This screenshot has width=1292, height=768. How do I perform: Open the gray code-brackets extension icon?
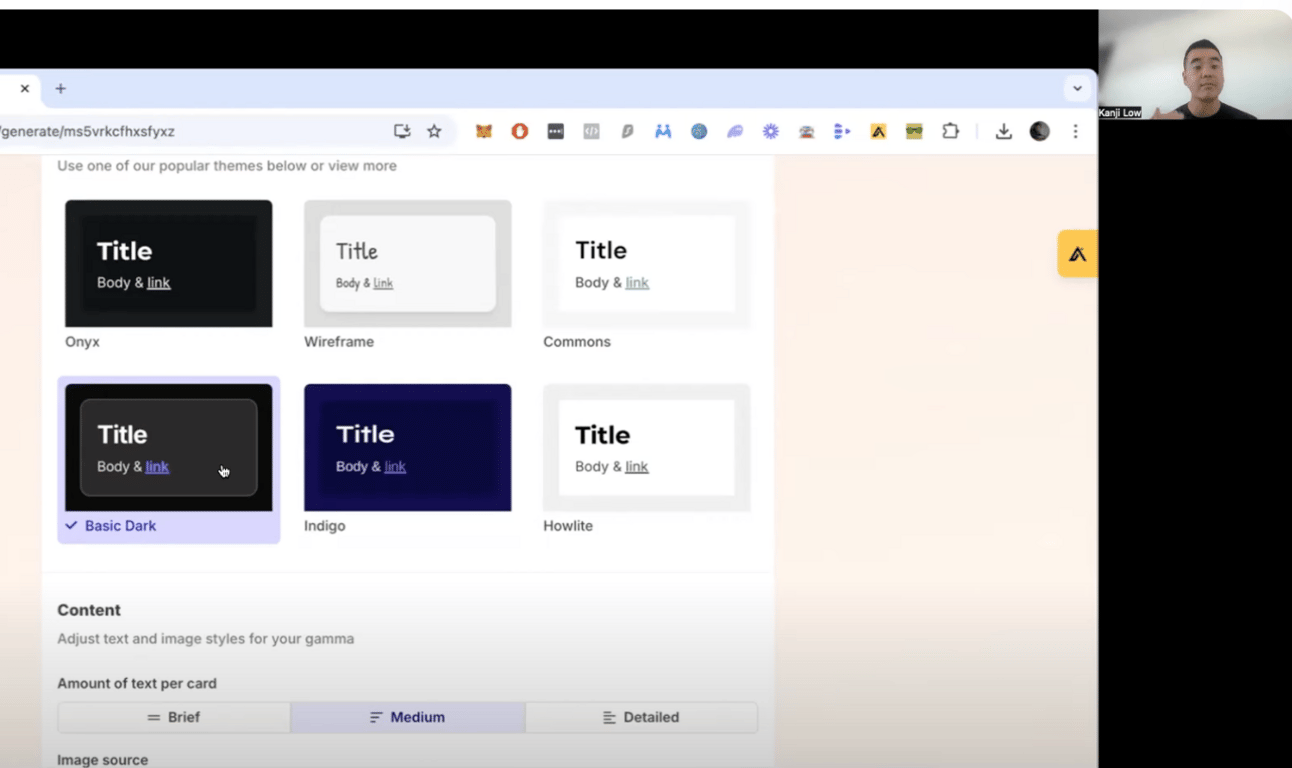pos(592,131)
